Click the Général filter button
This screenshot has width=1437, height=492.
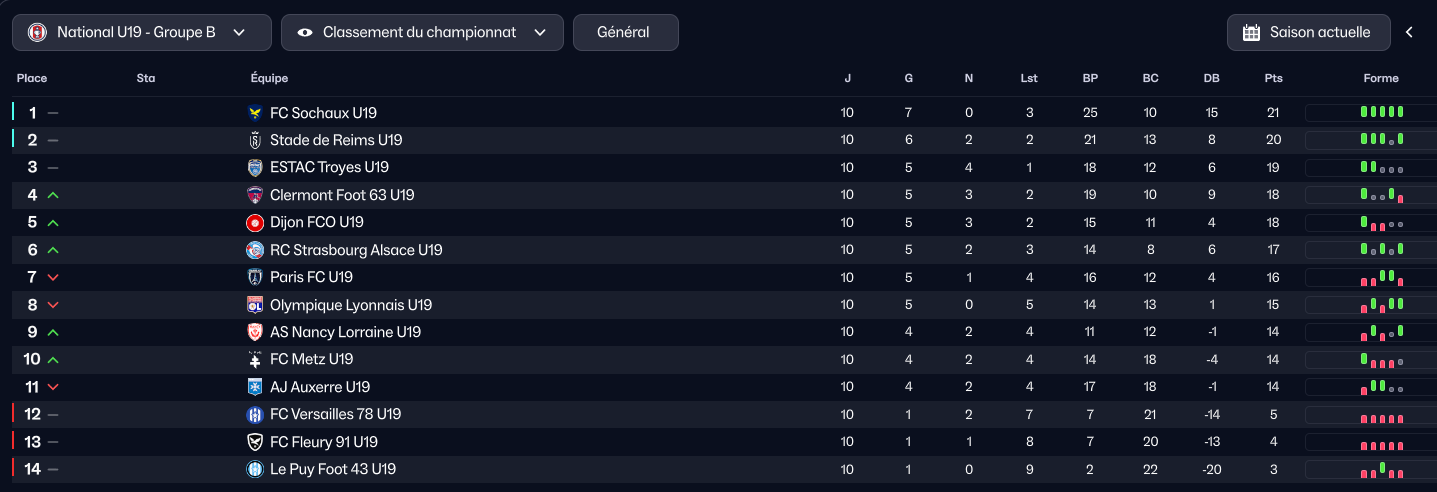click(x=625, y=32)
